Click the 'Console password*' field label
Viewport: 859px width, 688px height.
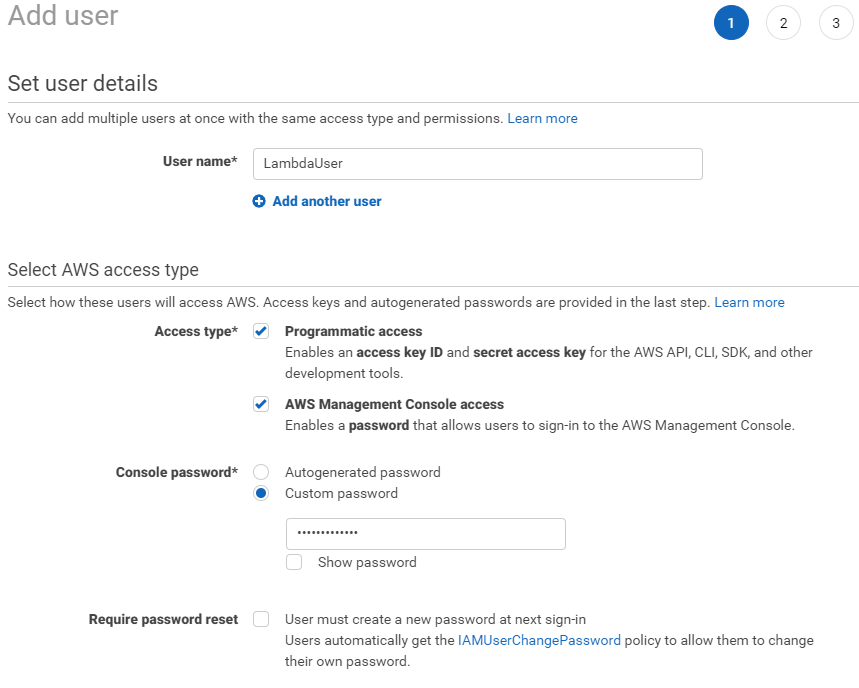pos(176,472)
